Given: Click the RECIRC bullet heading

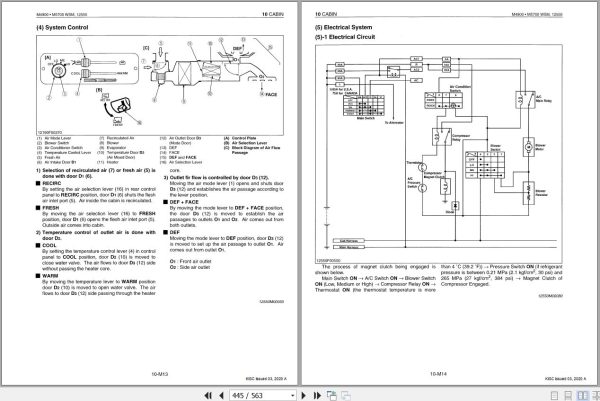Looking at the screenshot, I should 52,184.
